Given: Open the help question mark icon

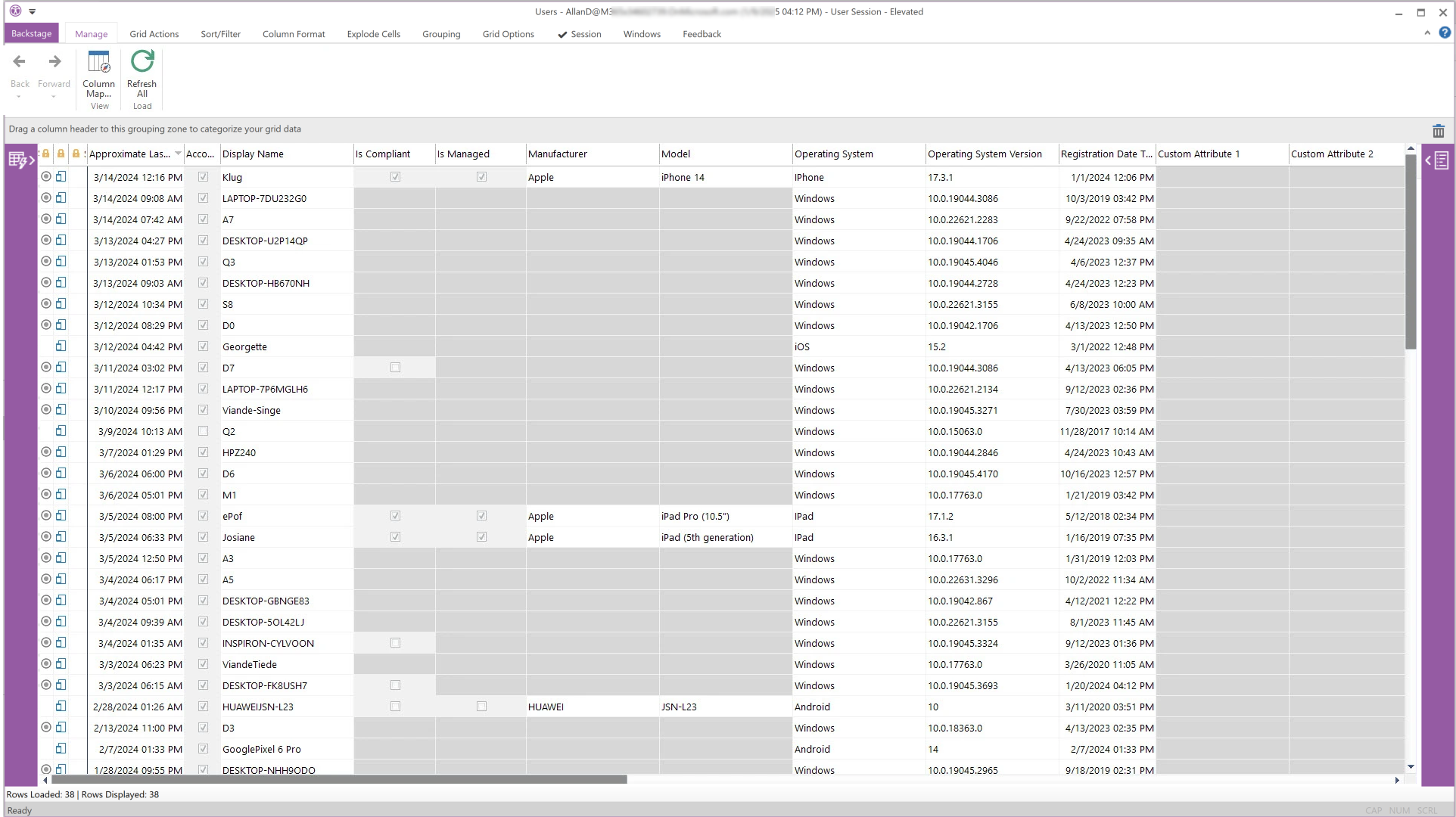Looking at the screenshot, I should 1445,33.
